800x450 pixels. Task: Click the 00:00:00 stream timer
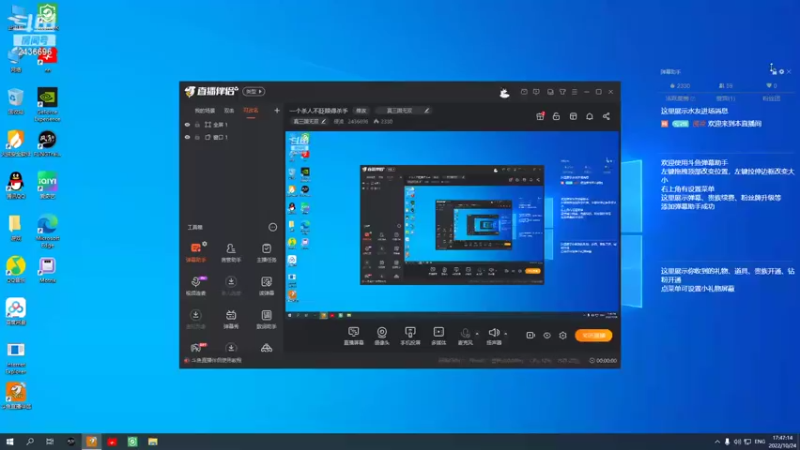pyautogui.click(x=603, y=360)
